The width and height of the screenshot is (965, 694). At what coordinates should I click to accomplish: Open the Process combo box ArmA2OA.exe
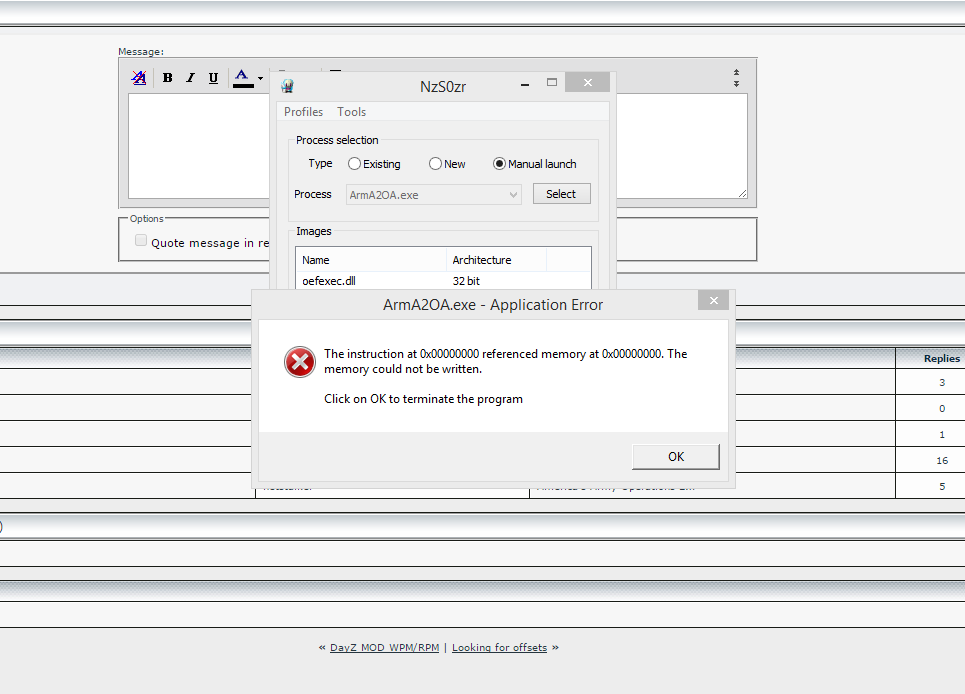[433, 194]
